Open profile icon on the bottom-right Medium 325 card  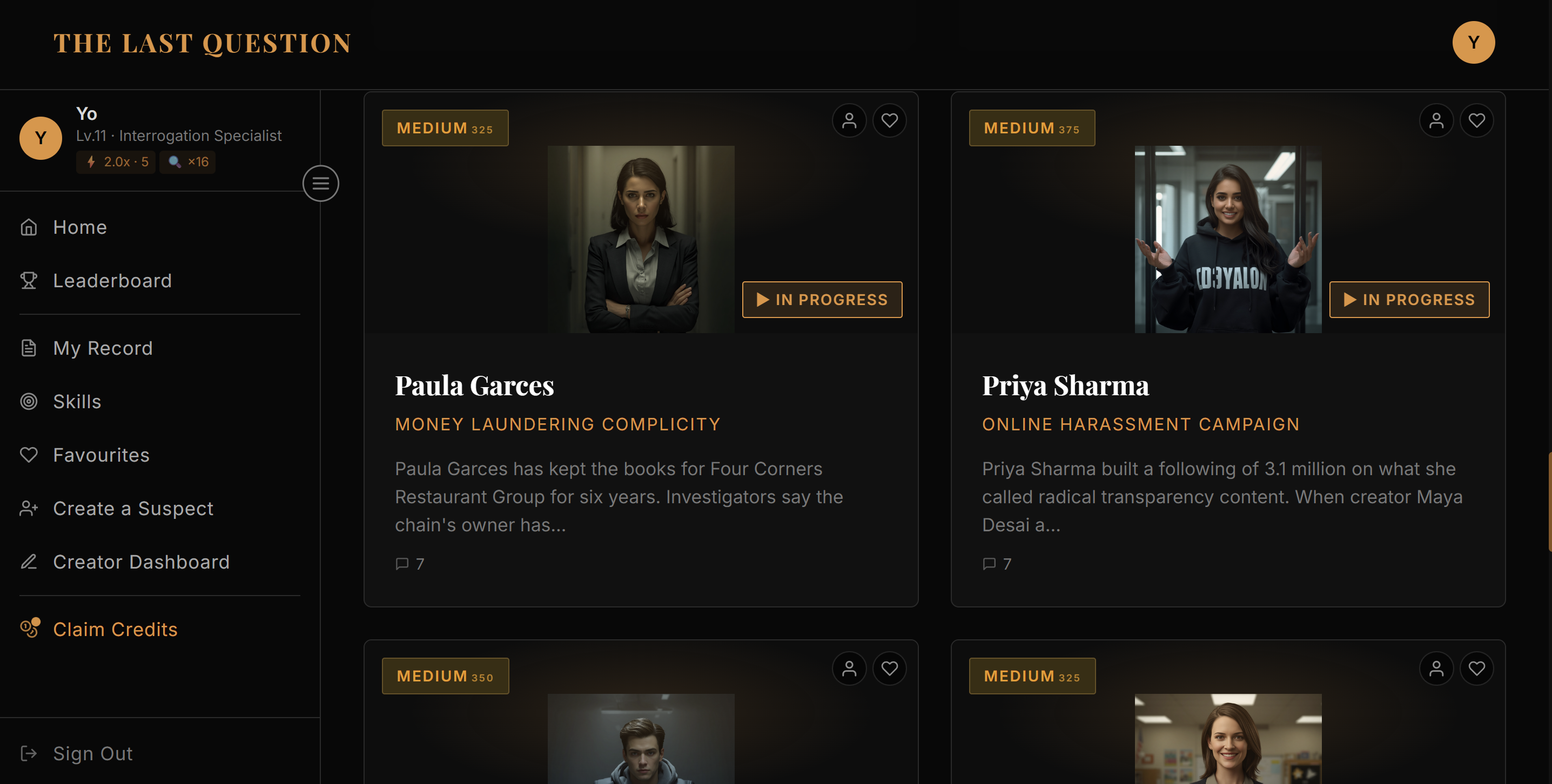click(x=1436, y=668)
